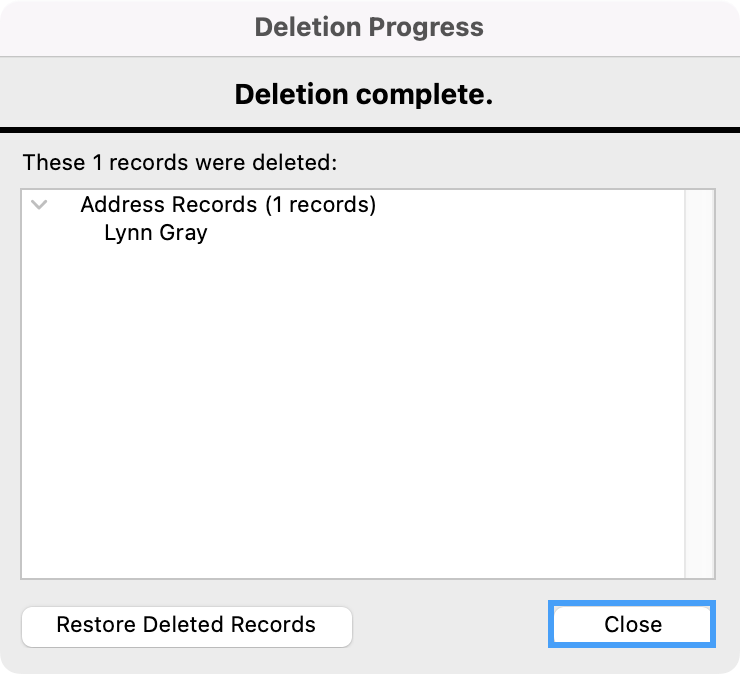Viewport: 740px width, 674px height.
Task: Select the Lynn Gray deleted record
Action: [155, 233]
